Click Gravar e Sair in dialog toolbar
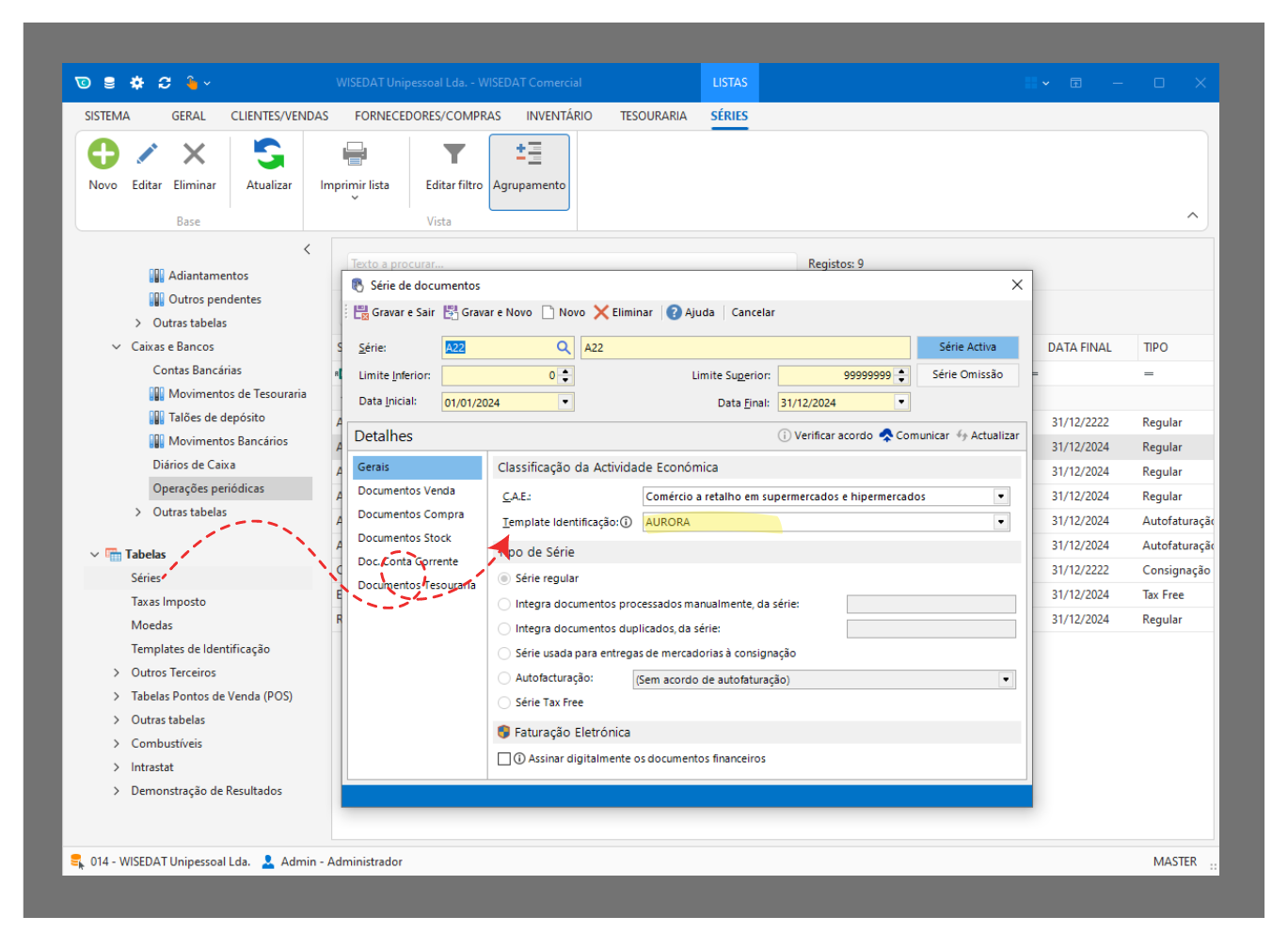The width and height of the screenshot is (1288, 948). tap(394, 312)
